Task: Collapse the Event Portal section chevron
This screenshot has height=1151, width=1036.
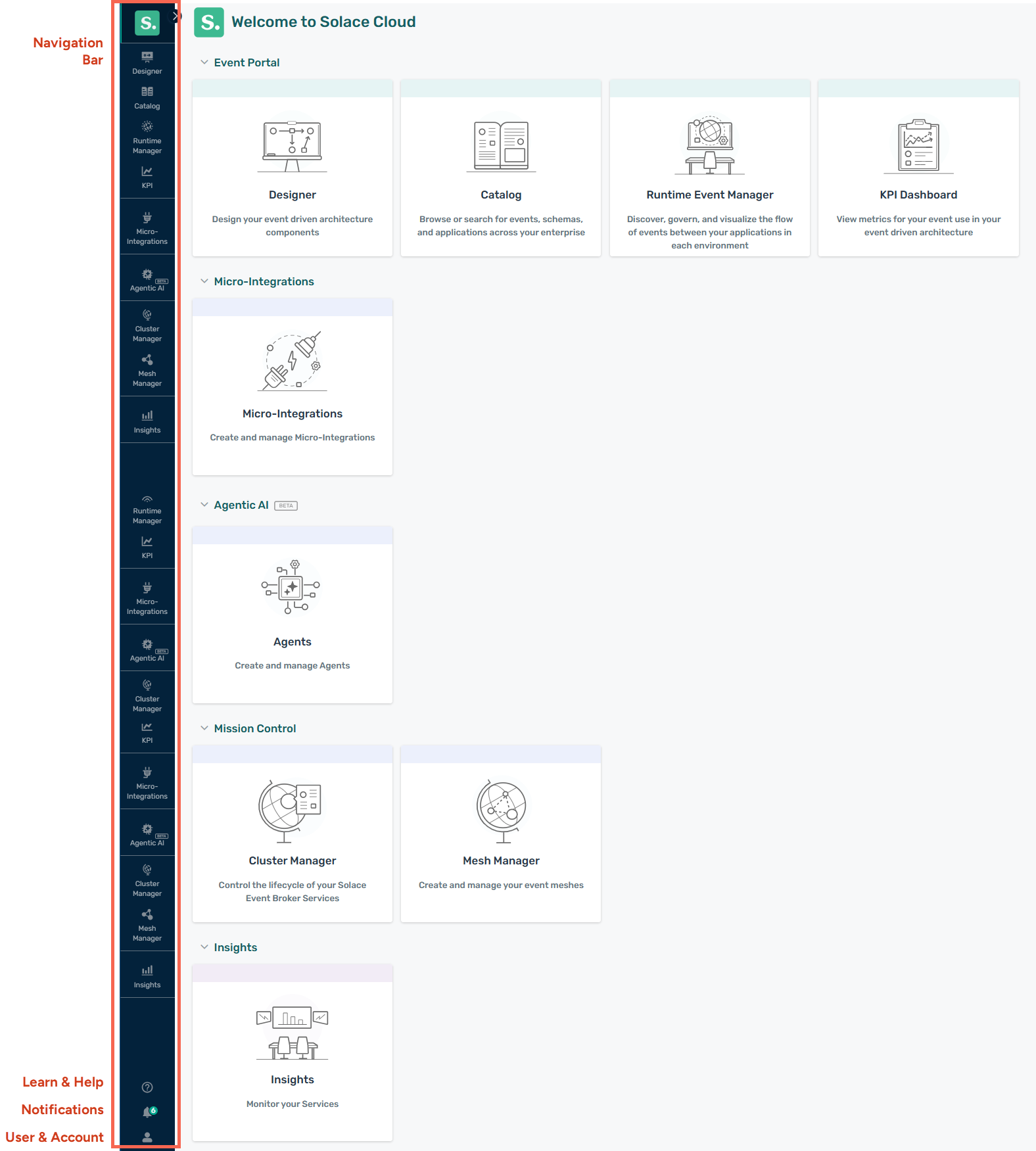Action: click(x=204, y=62)
